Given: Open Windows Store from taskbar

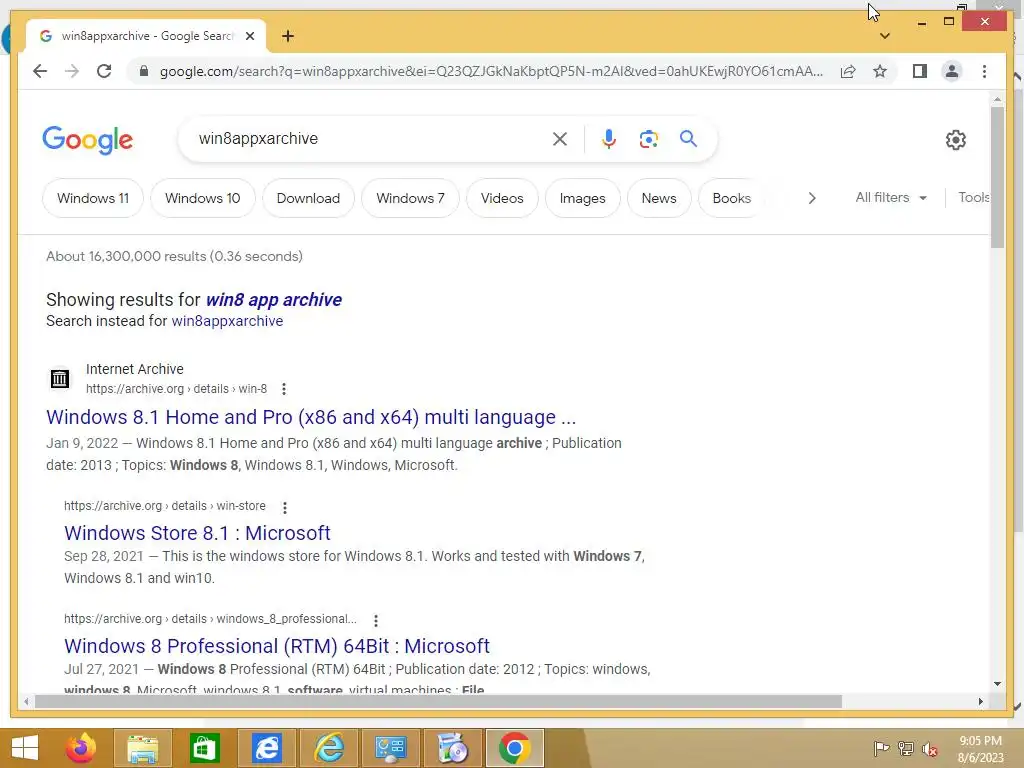Looking at the screenshot, I should 204,748.
